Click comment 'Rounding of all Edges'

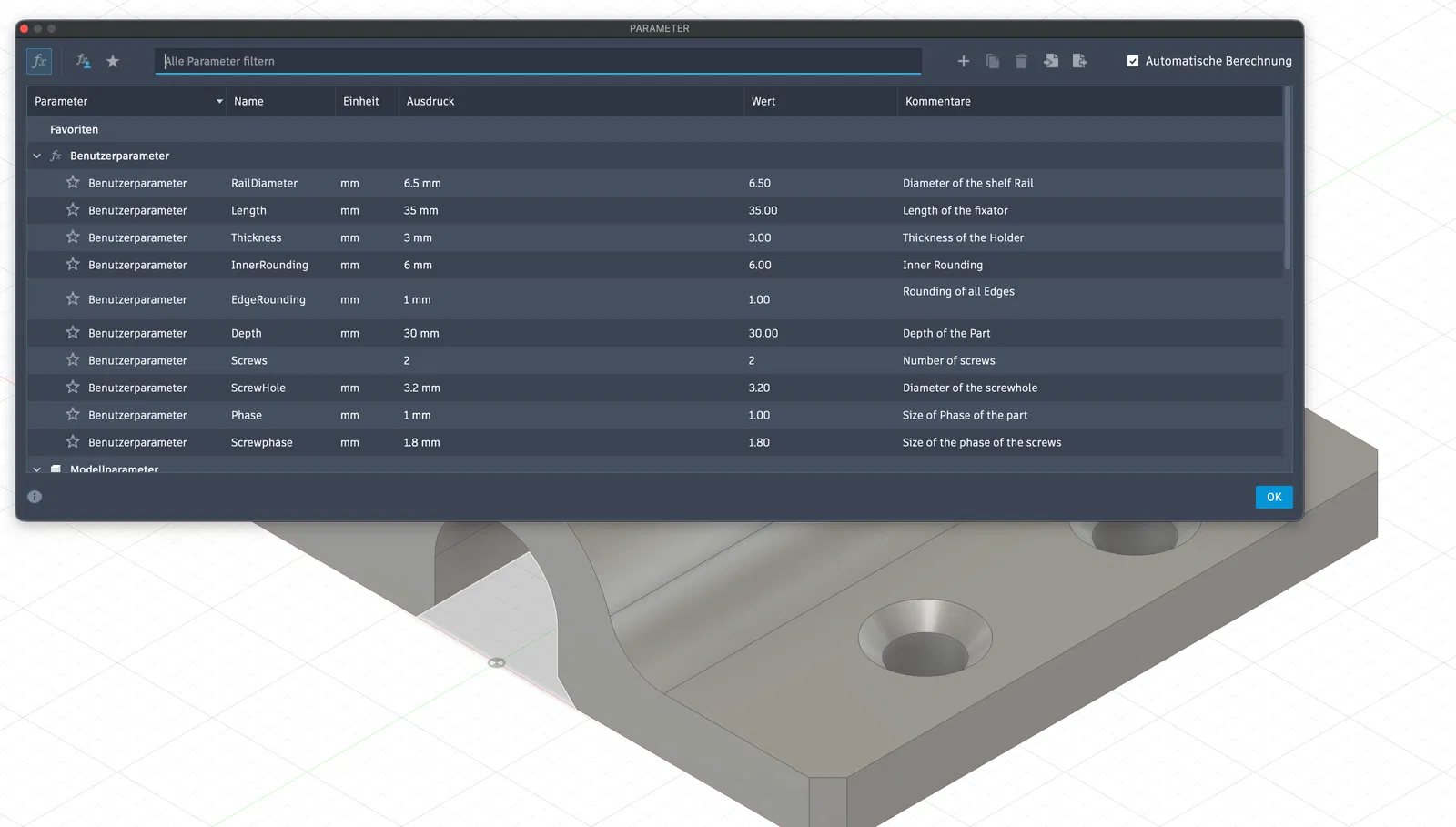958,291
